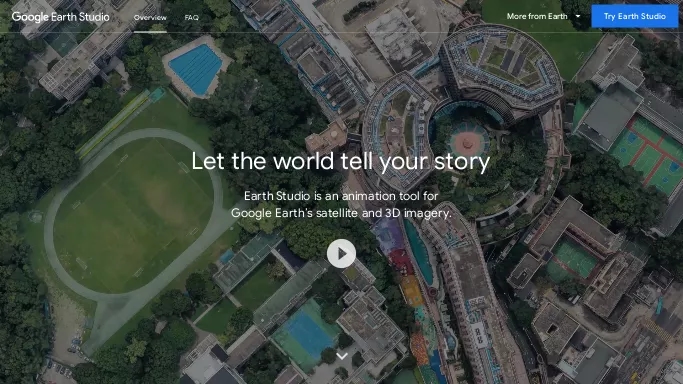
Task: Expand the More from Earth dropdown
Action: [x=543, y=17]
